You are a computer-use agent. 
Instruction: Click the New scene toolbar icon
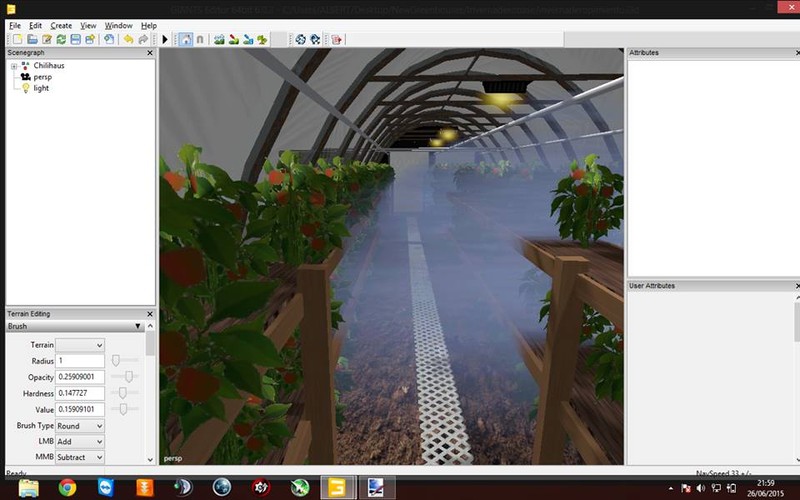pos(18,39)
